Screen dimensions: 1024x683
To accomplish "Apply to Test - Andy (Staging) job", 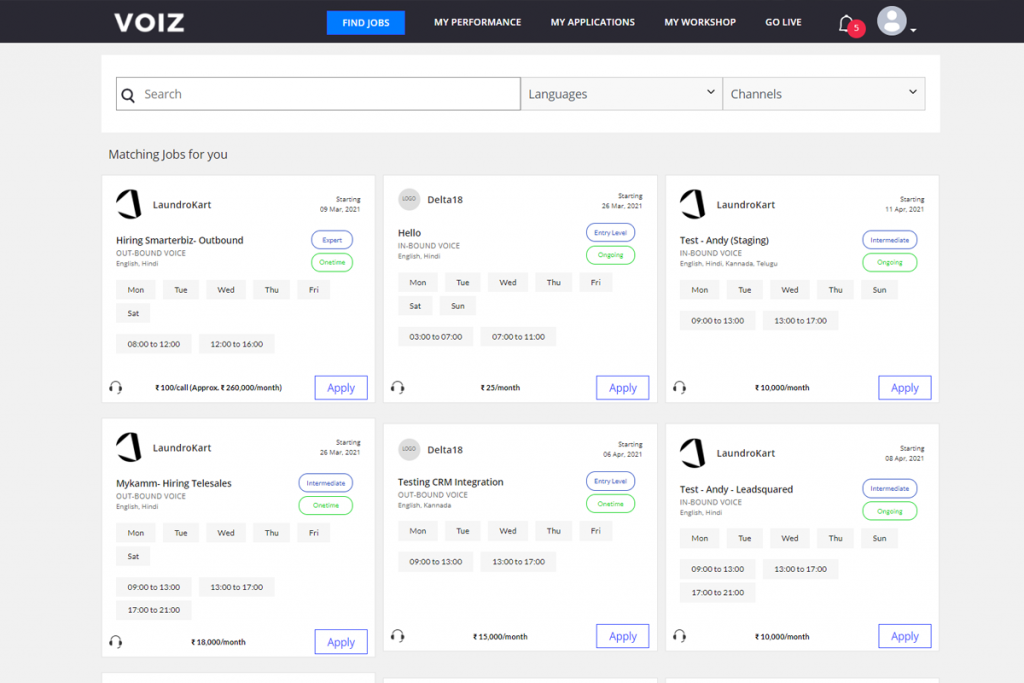I will point(904,388).
